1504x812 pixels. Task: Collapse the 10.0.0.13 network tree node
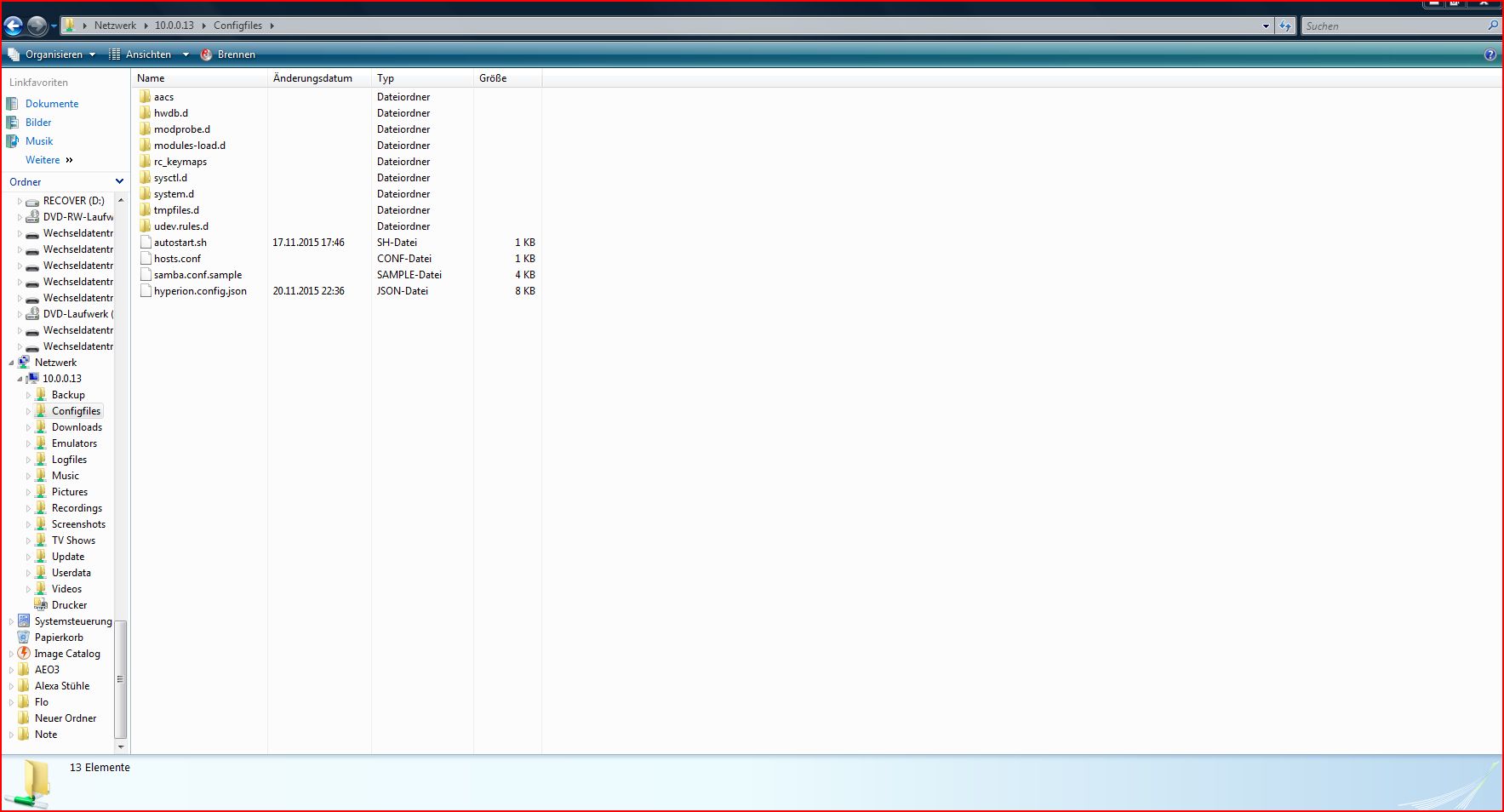point(20,379)
